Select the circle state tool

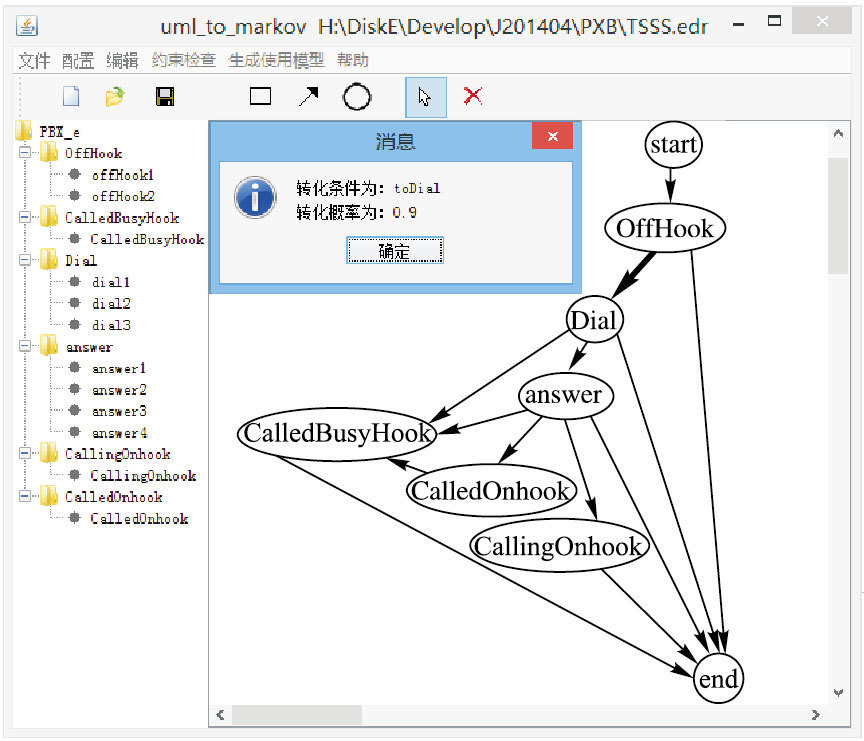357,97
